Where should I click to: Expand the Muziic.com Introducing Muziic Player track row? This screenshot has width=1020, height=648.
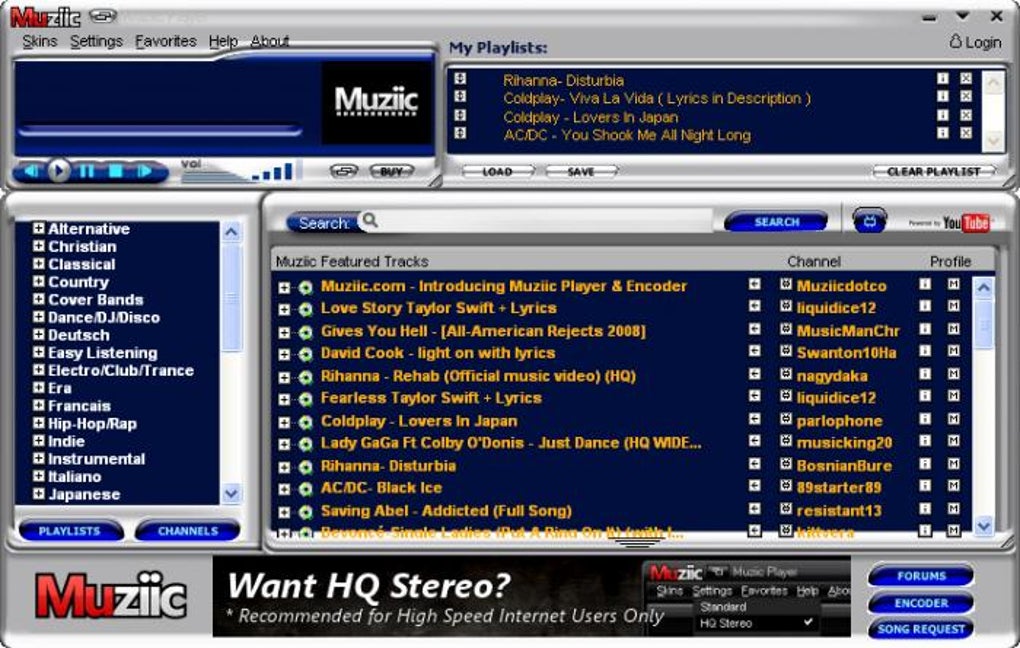coord(284,288)
